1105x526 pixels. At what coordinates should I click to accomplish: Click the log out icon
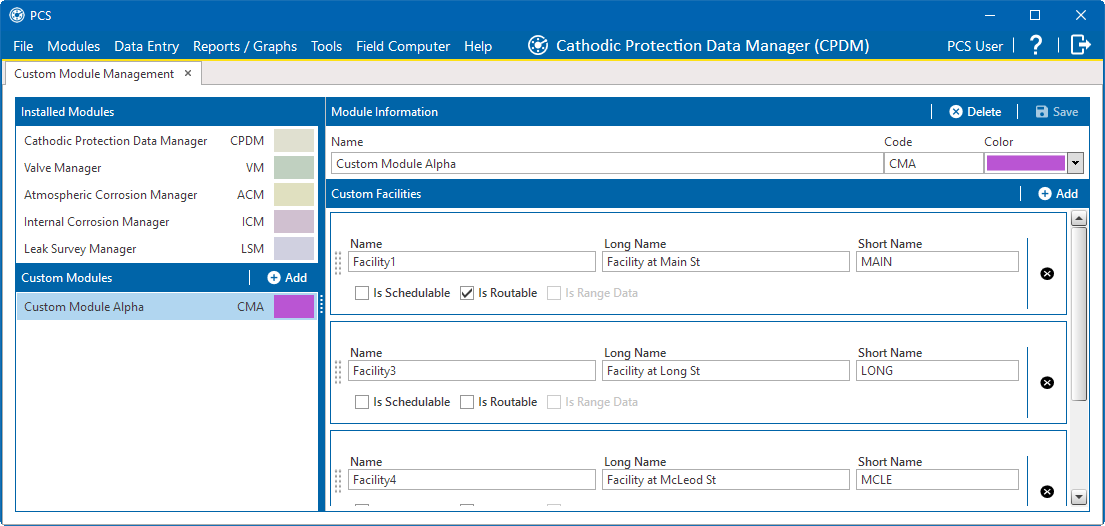coord(1080,45)
